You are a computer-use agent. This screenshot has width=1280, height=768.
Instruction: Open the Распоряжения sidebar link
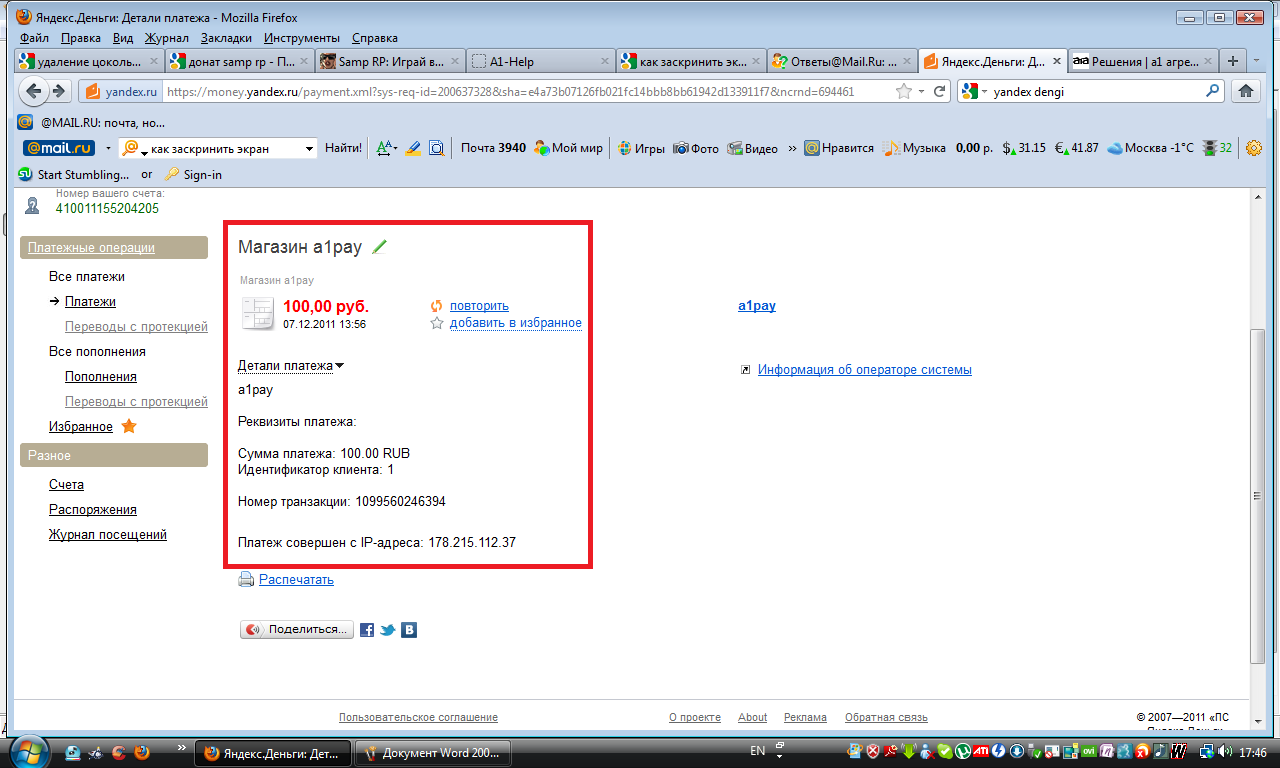pos(93,510)
